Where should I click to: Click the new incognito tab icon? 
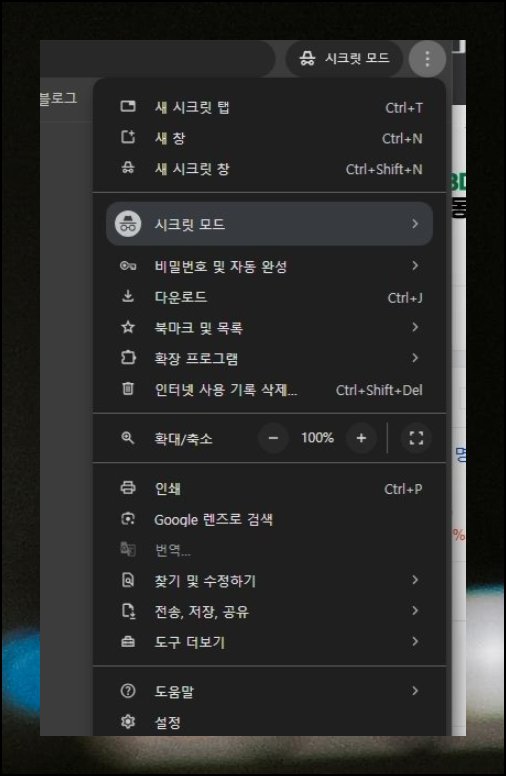click(128, 106)
